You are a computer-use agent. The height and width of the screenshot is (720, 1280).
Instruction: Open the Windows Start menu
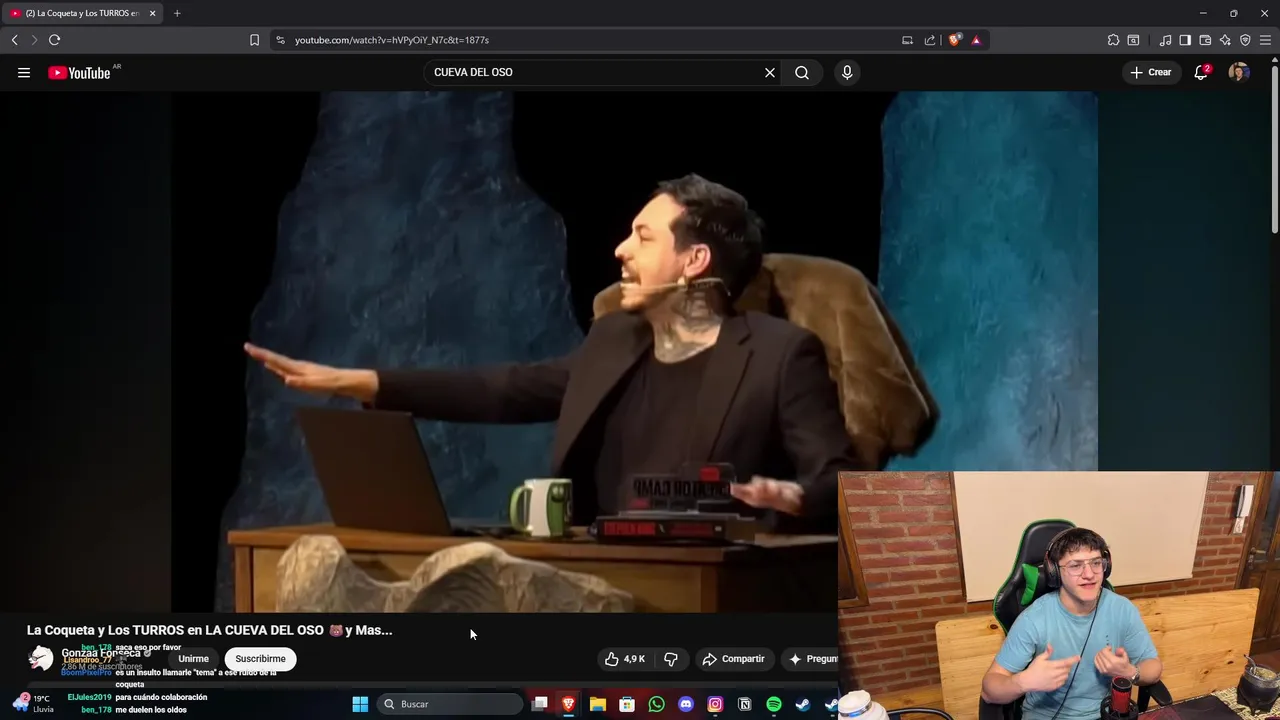(360, 704)
